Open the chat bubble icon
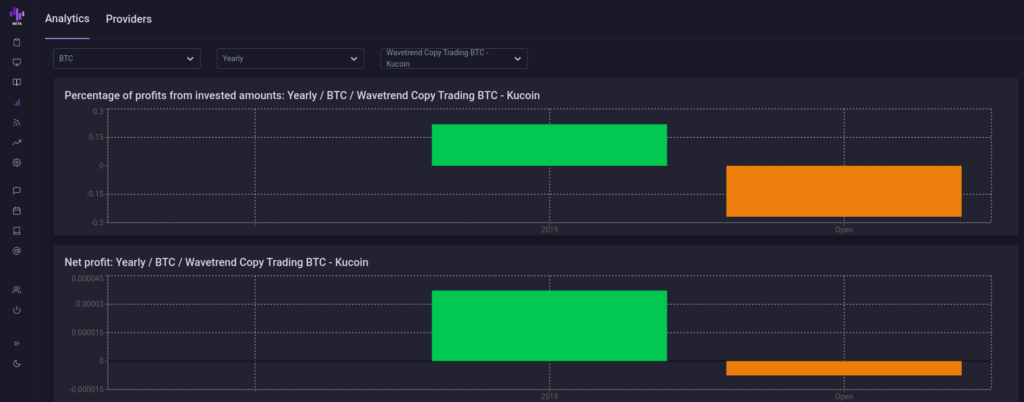Screen dimensions: 1024x402 click(16, 190)
